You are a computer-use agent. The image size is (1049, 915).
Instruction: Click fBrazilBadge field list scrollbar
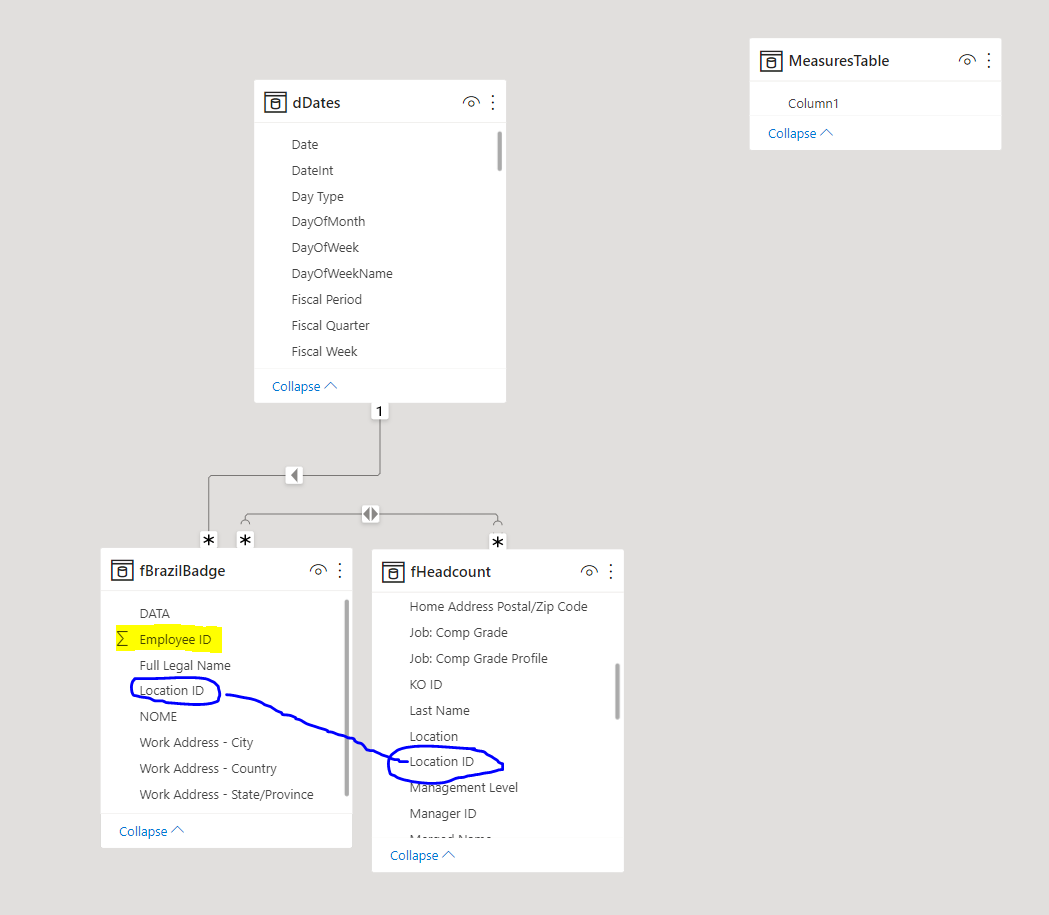point(347,697)
